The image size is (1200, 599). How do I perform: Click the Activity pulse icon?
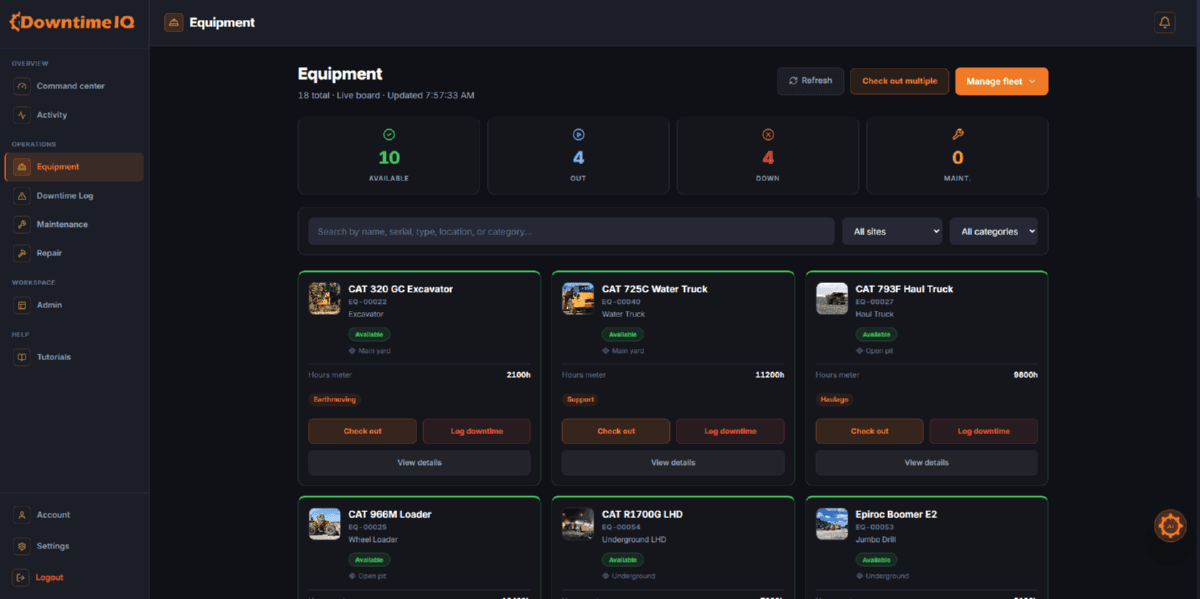tap(22, 115)
